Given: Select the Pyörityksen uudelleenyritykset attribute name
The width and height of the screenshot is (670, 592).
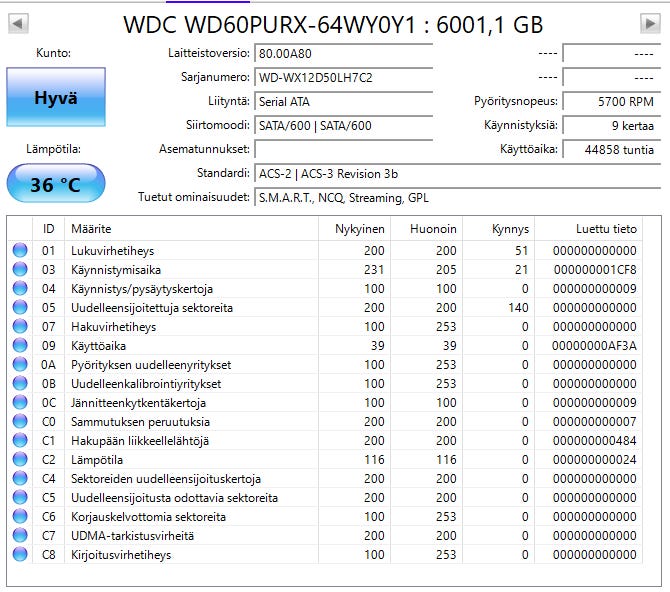Looking at the screenshot, I should (x=151, y=365).
